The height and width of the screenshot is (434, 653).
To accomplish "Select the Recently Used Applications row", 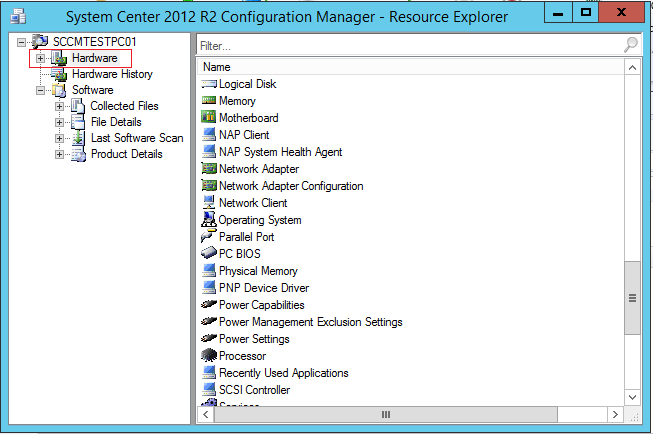I will pyautogui.click(x=411, y=373).
